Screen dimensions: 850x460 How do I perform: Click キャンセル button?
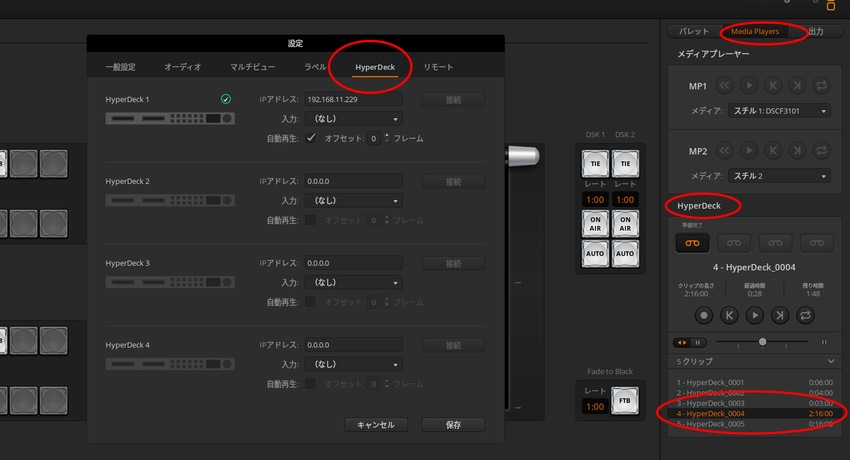coord(376,425)
